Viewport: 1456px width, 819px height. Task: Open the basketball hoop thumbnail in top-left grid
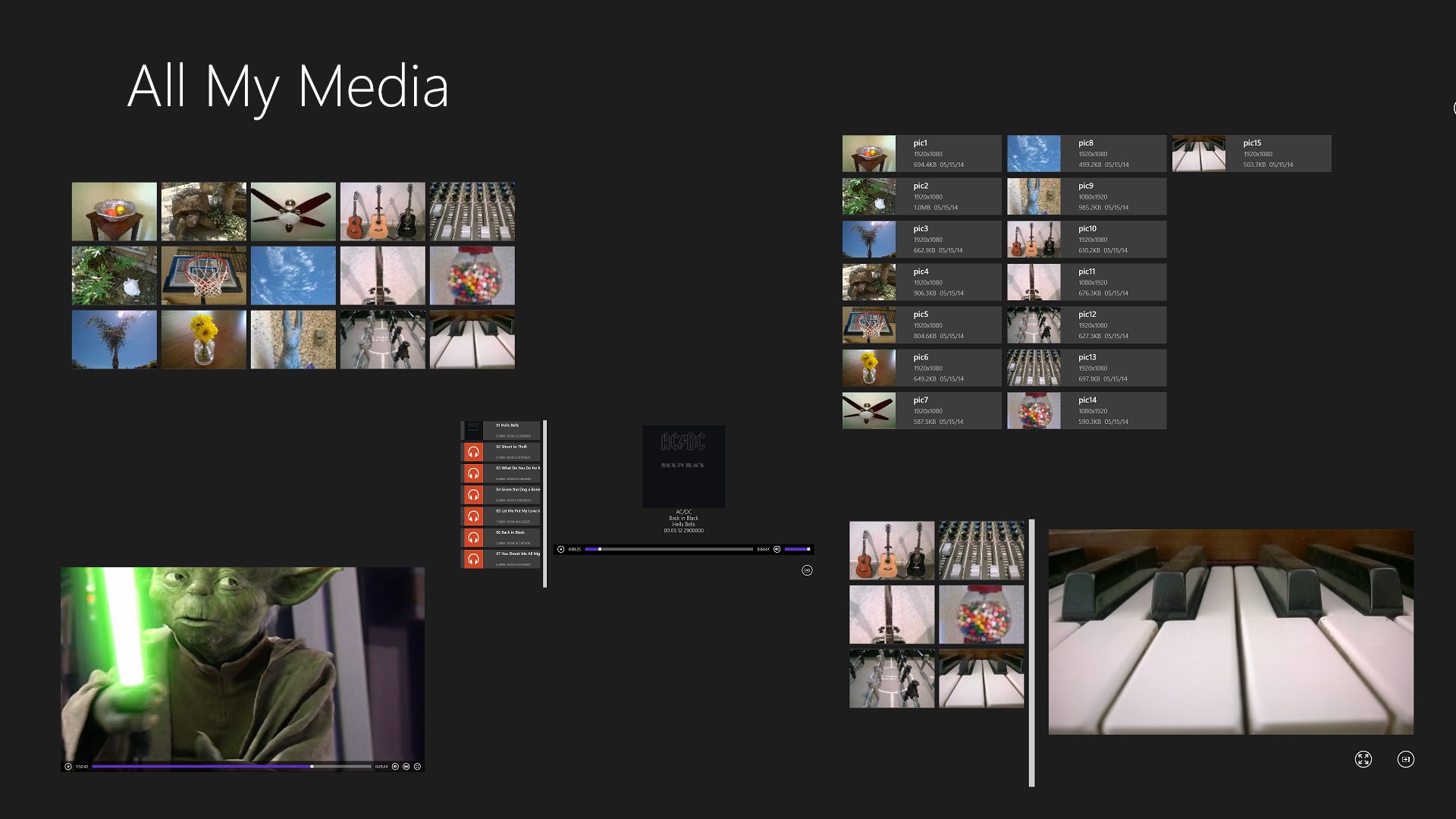[x=203, y=275]
